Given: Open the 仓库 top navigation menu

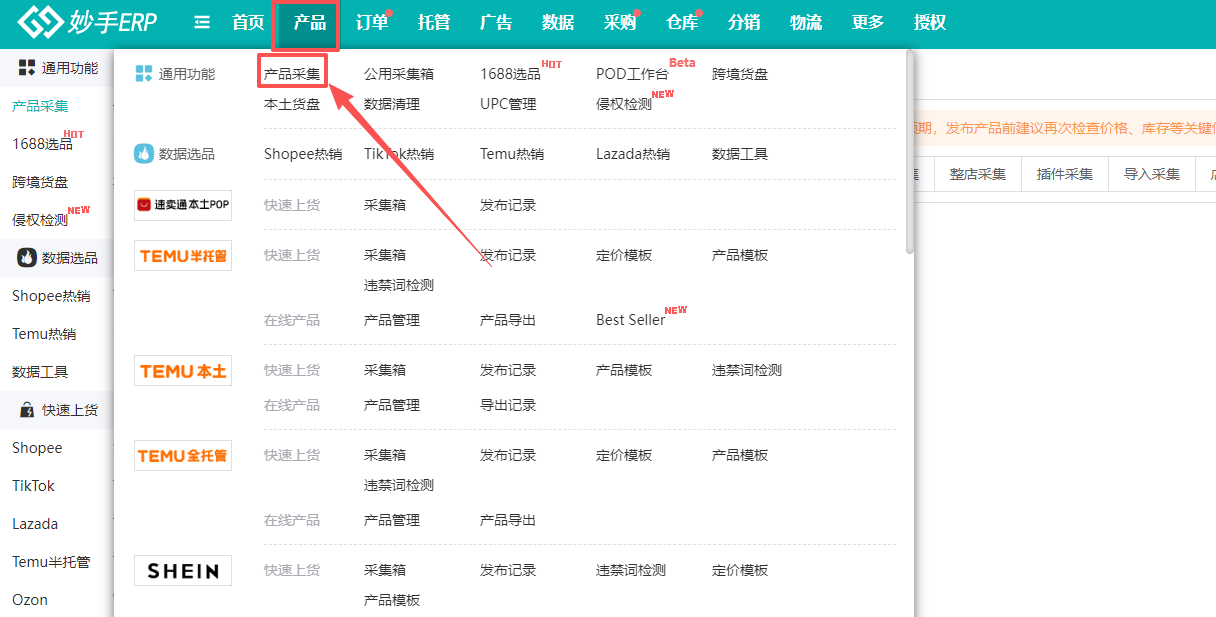Looking at the screenshot, I should point(682,23).
